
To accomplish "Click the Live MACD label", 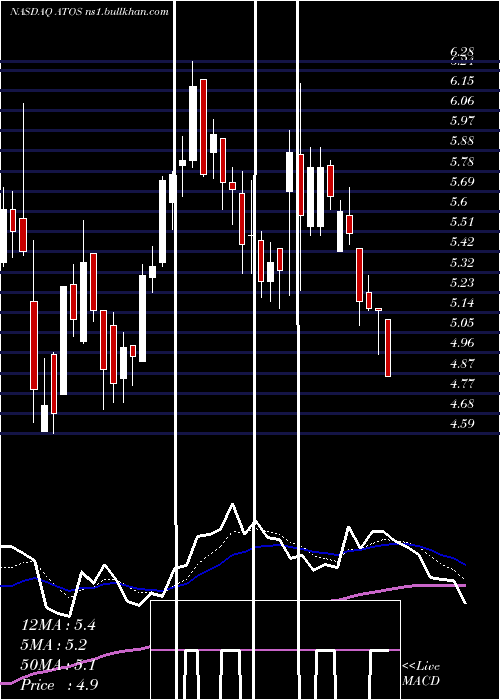I will (421, 674).
